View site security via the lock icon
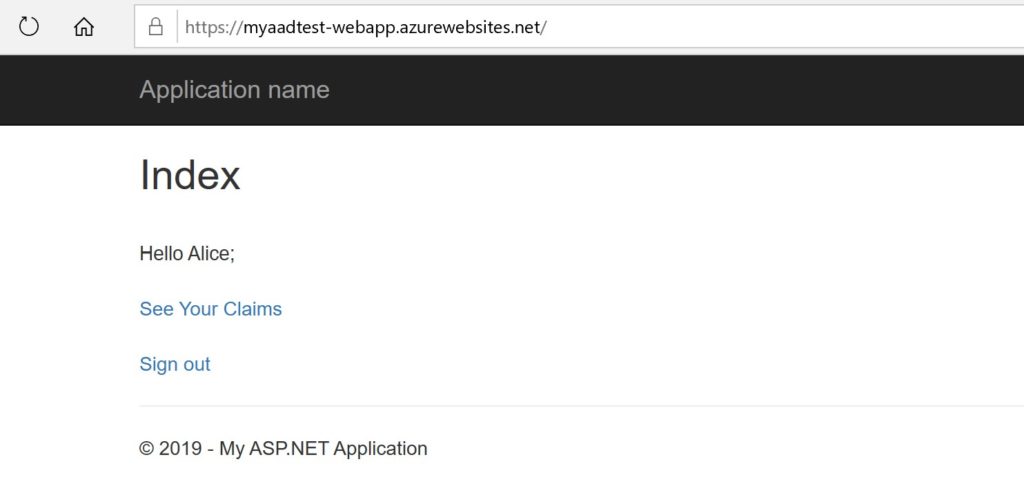This screenshot has width=1024, height=504. coord(156,27)
